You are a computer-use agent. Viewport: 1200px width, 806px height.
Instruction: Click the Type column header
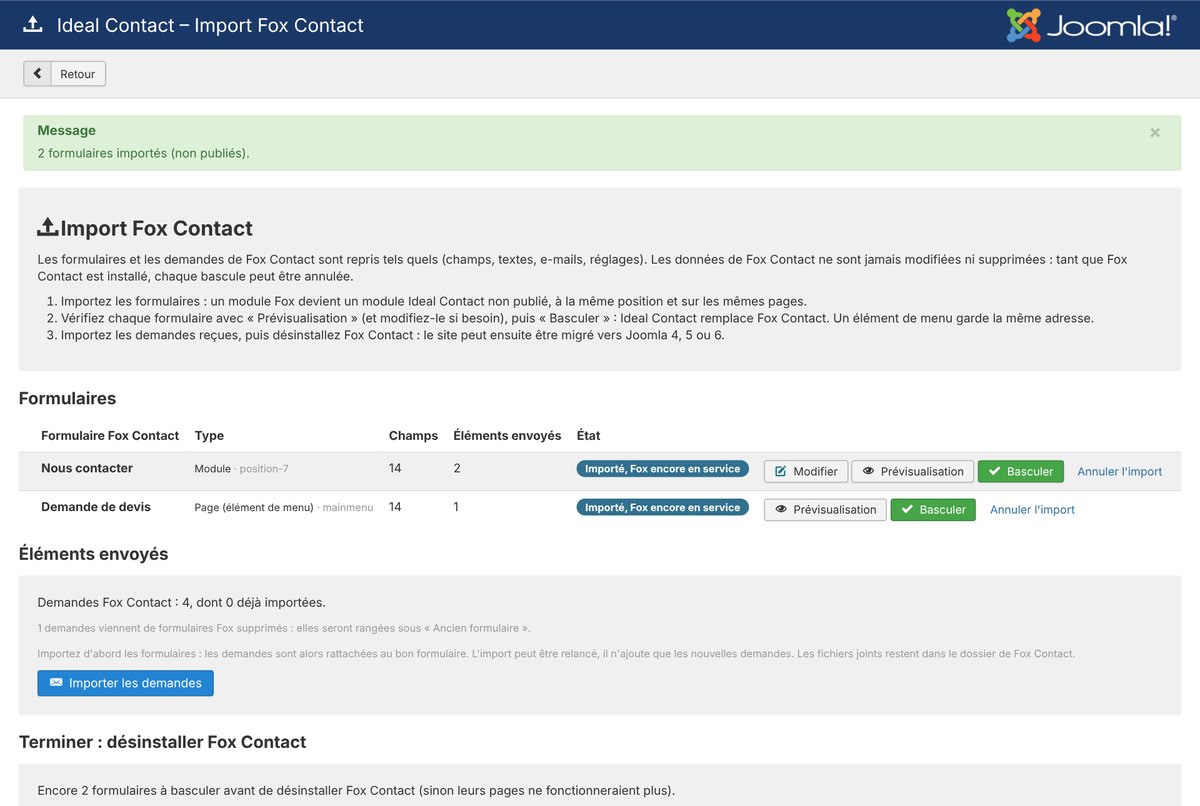tap(209, 436)
